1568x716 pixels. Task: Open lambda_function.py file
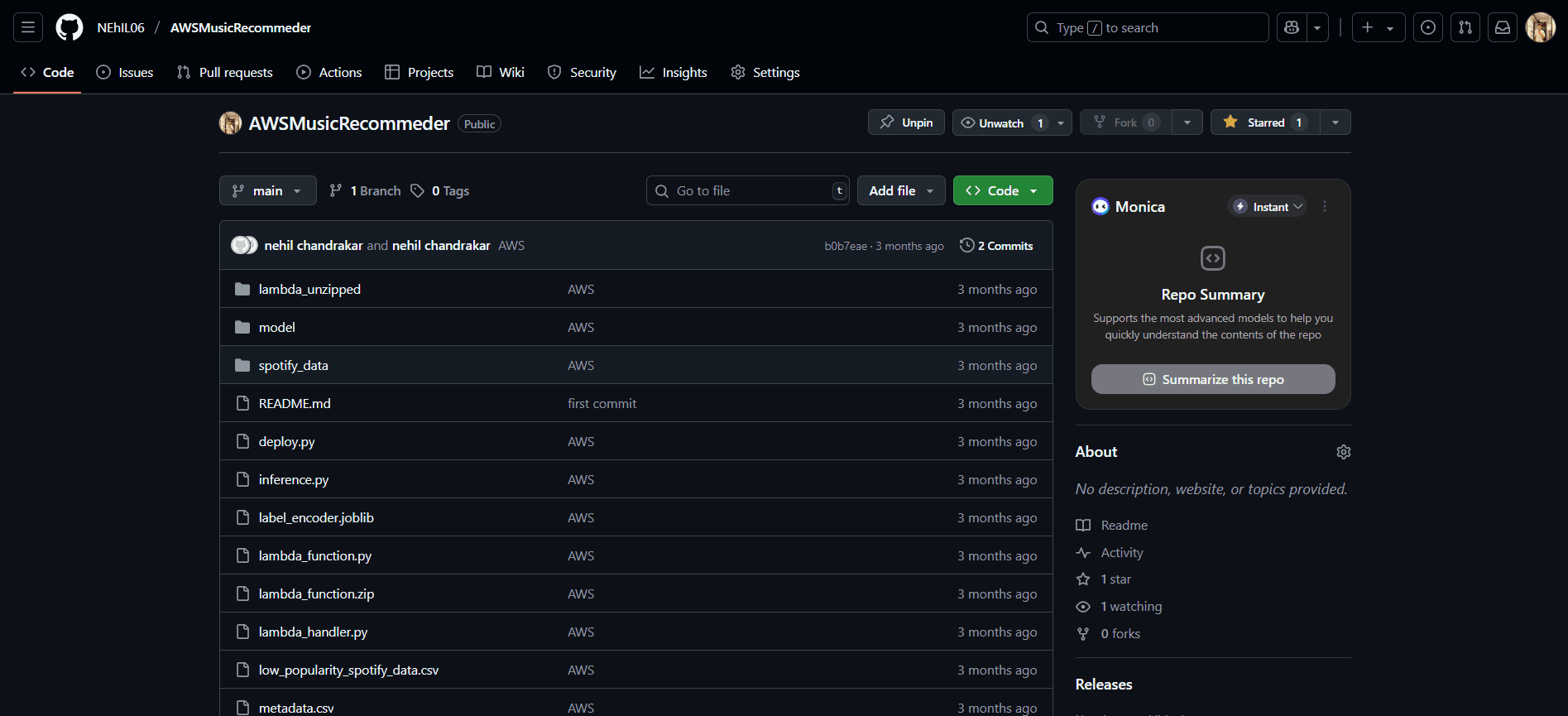point(314,555)
